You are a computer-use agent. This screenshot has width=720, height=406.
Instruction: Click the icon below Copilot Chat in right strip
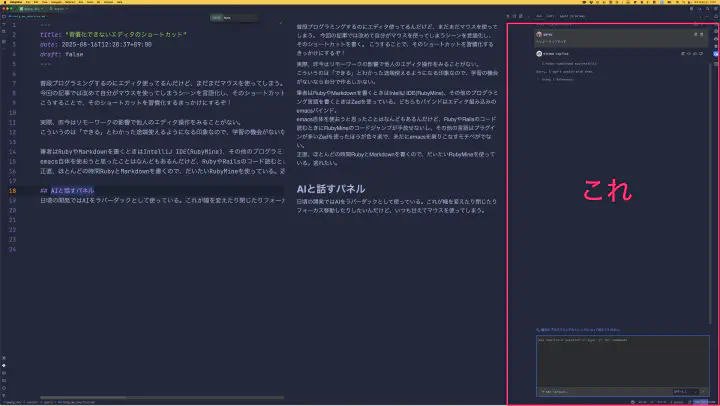click(x=716, y=63)
